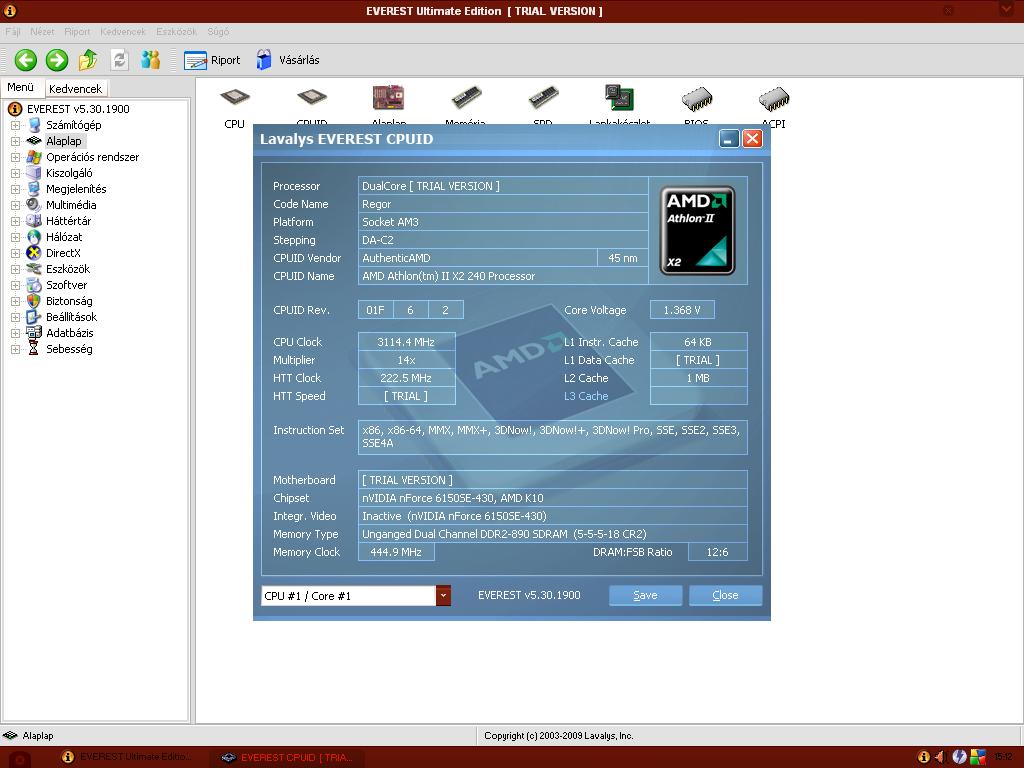Click the Vásárlás purchase button
The image size is (1024, 768).
[x=287, y=60]
